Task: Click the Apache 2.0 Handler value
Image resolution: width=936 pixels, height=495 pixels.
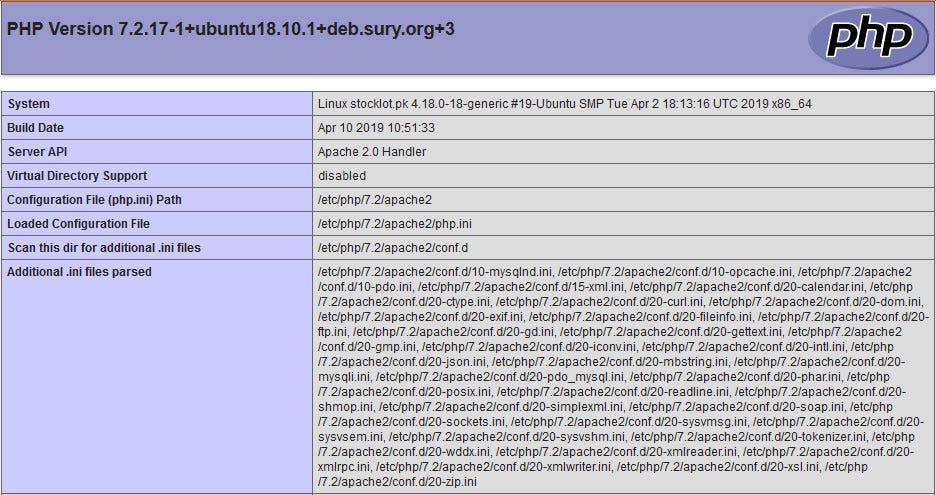Action: pos(372,152)
